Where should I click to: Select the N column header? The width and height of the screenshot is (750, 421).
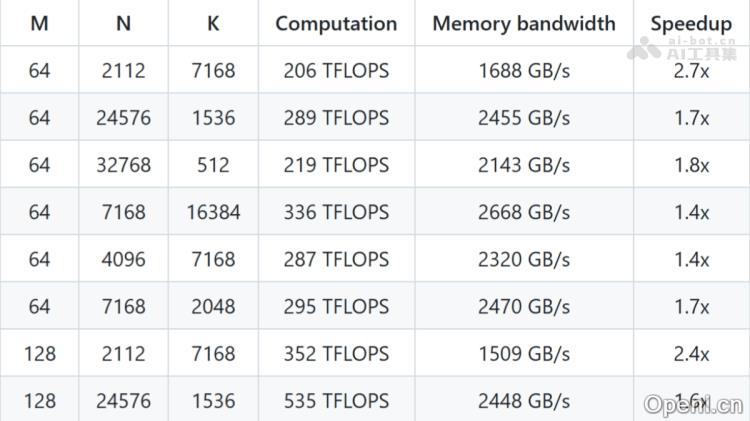point(123,24)
